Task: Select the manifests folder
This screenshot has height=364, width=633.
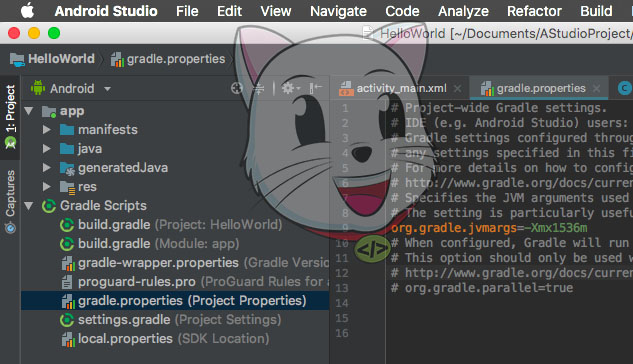Action: pyautogui.click(x=108, y=130)
